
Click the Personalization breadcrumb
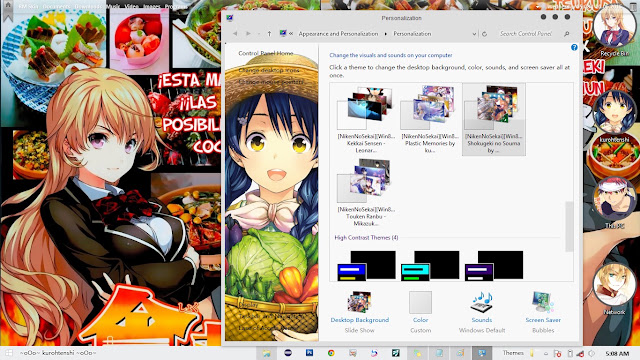(412, 34)
